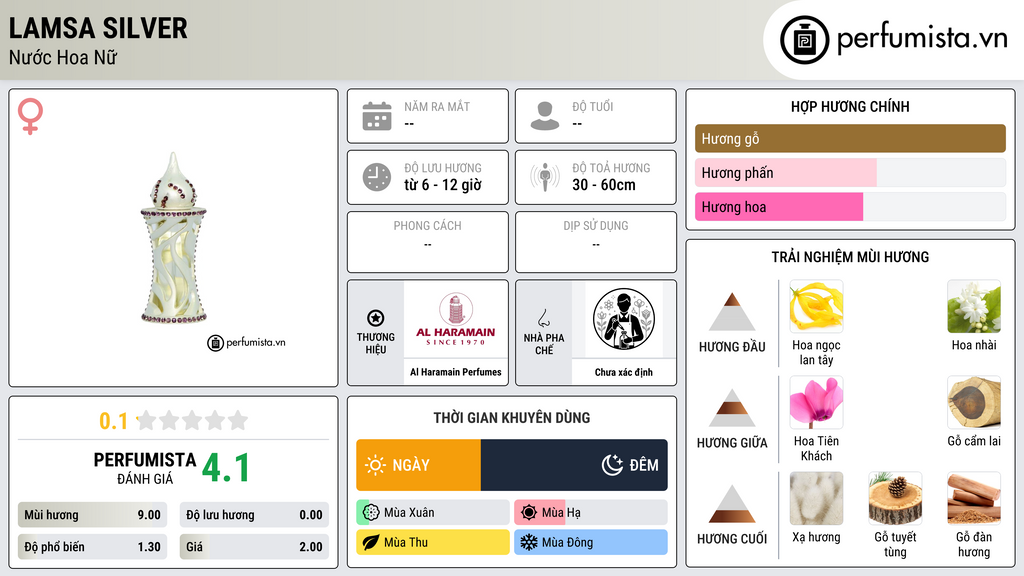The image size is (1024, 576).
Task: Select the Mùa Hạ season bar
Action: click(x=591, y=513)
